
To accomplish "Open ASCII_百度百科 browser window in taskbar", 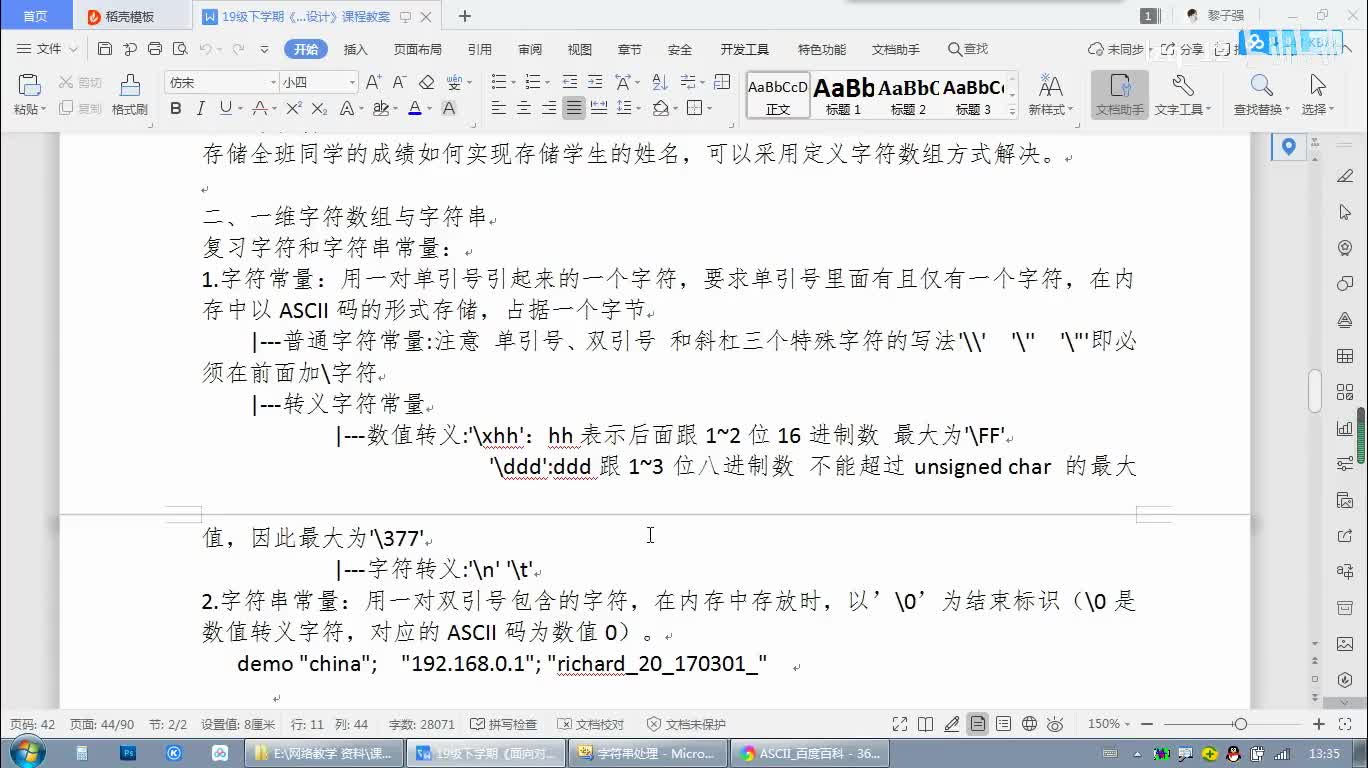I will 808,753.
